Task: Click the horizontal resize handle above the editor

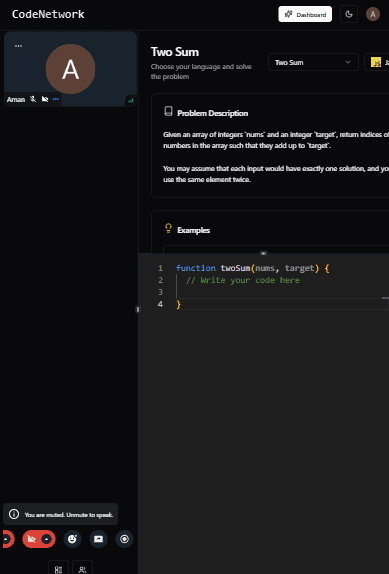Action: coord(263,253)
